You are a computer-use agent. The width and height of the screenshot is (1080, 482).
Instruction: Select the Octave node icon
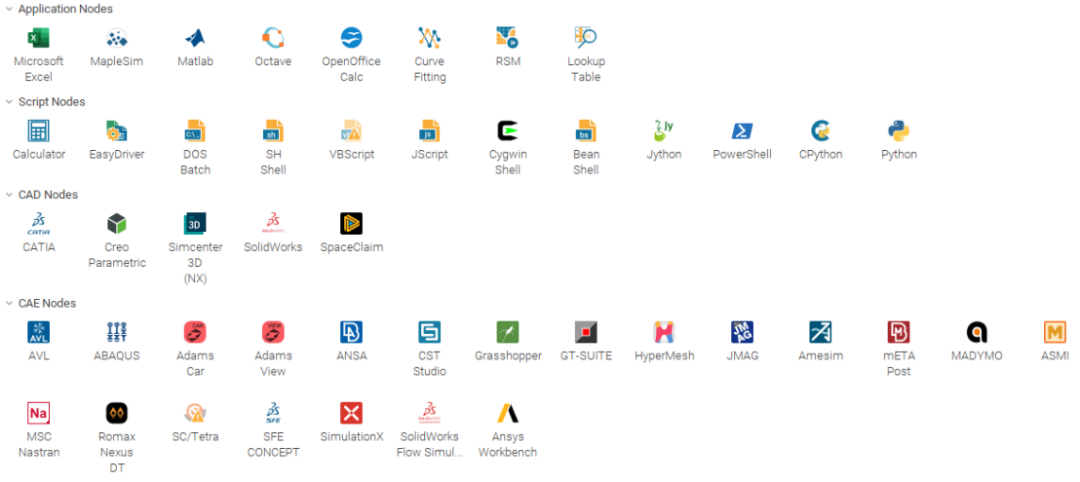(x=273, y=38)
